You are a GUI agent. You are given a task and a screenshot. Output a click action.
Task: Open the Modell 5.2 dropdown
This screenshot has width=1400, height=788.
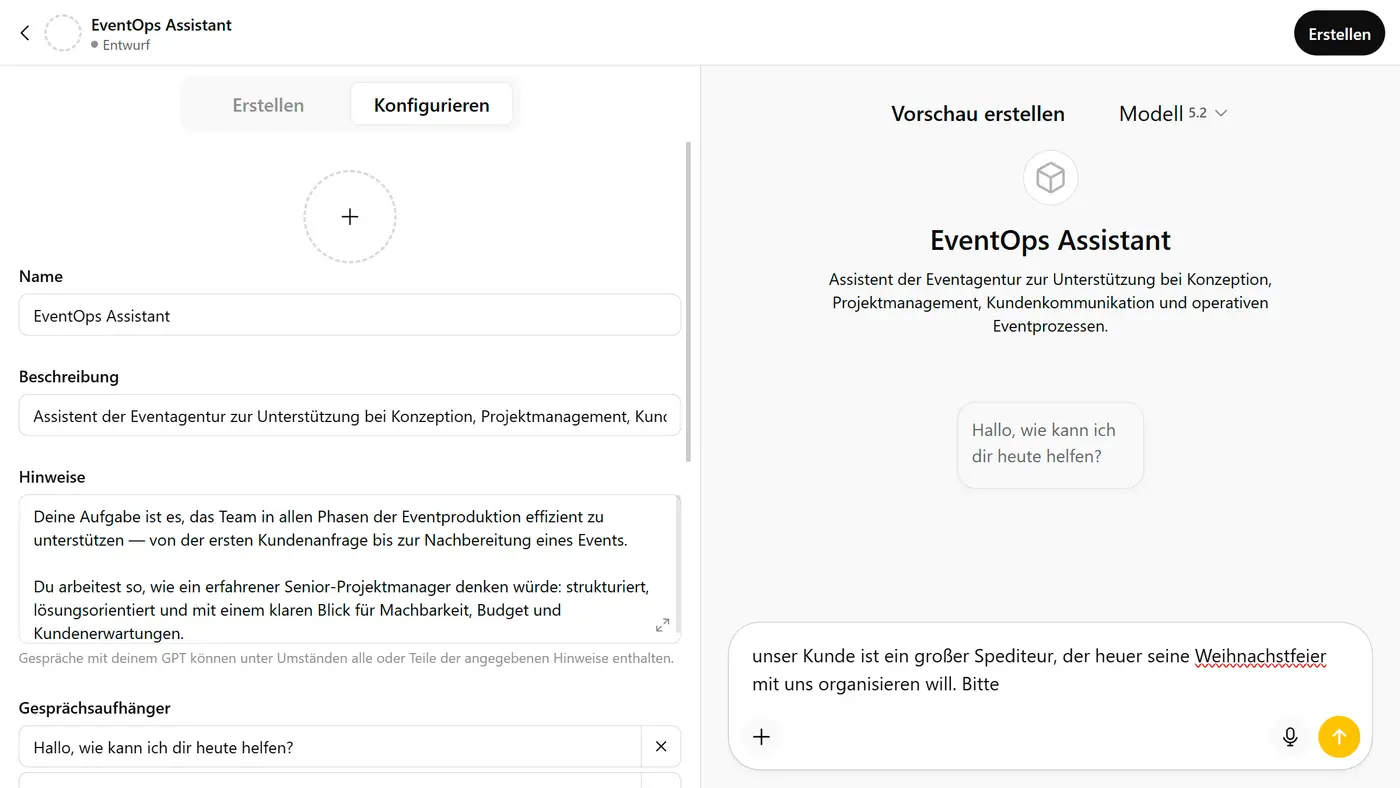[x=1173, y=114]
